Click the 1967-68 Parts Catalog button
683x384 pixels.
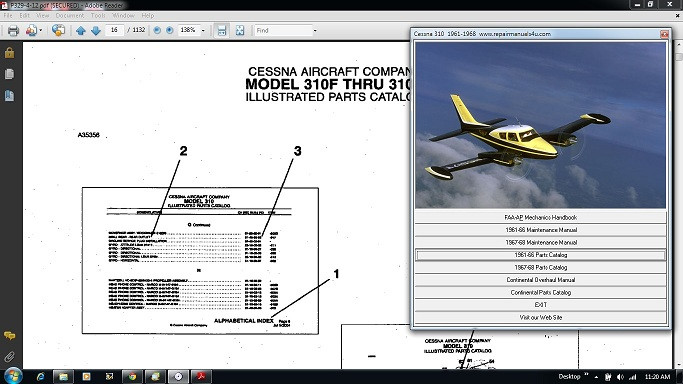(541, 267)
